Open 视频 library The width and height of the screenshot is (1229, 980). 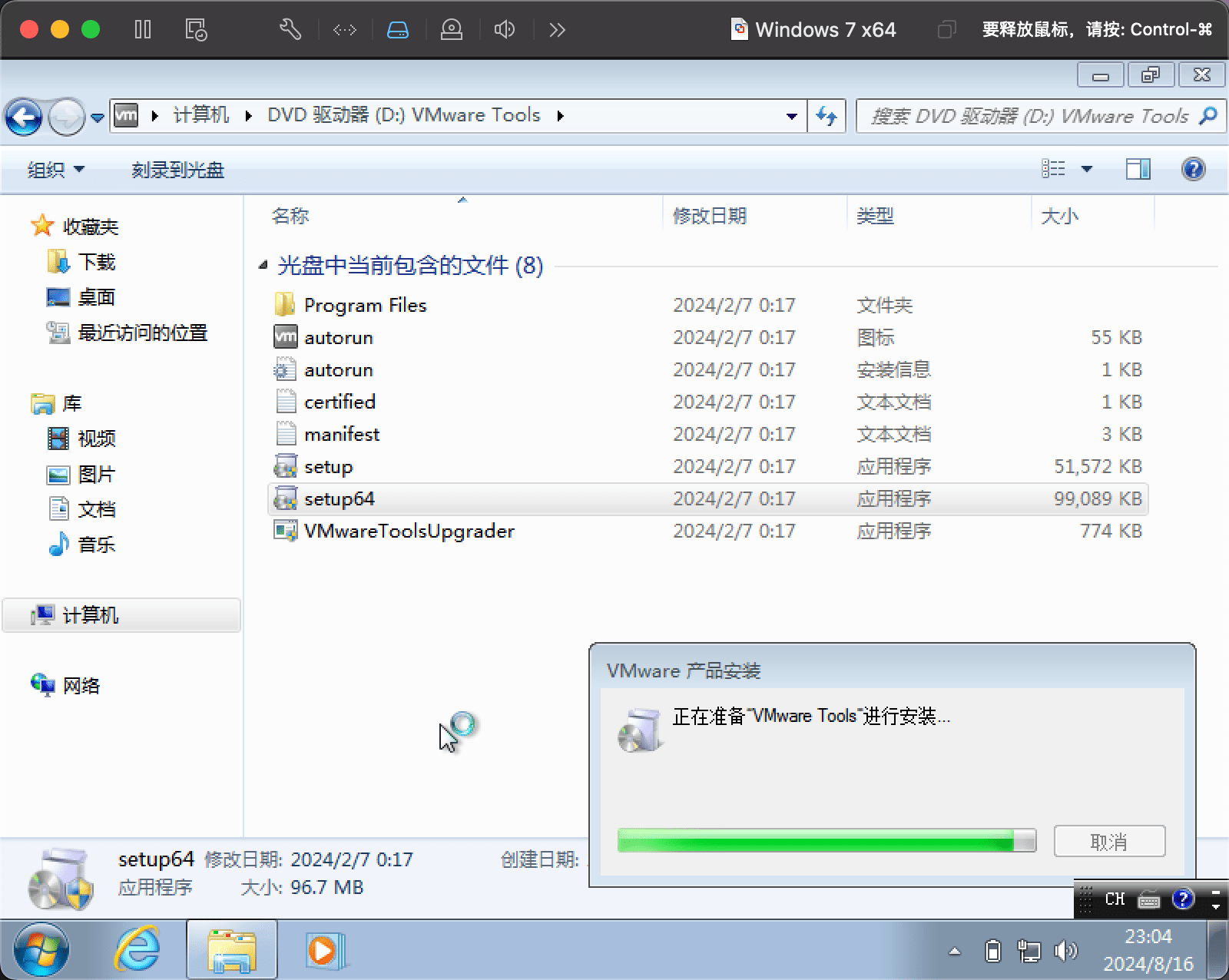click(81, 439)
